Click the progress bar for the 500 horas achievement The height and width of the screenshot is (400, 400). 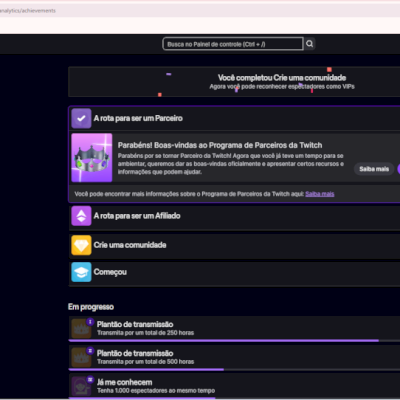234,369
